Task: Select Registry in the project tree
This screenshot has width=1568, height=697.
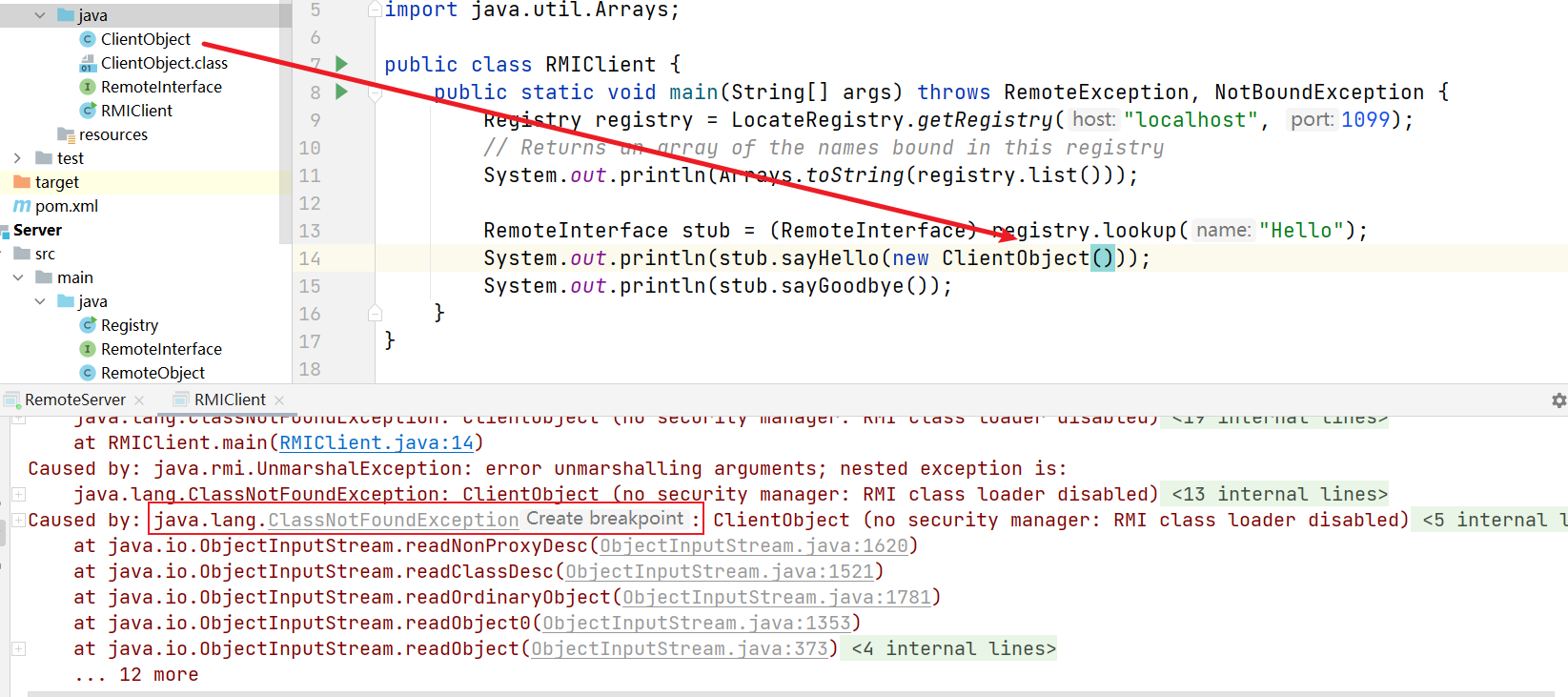Action: coord(130,325)
